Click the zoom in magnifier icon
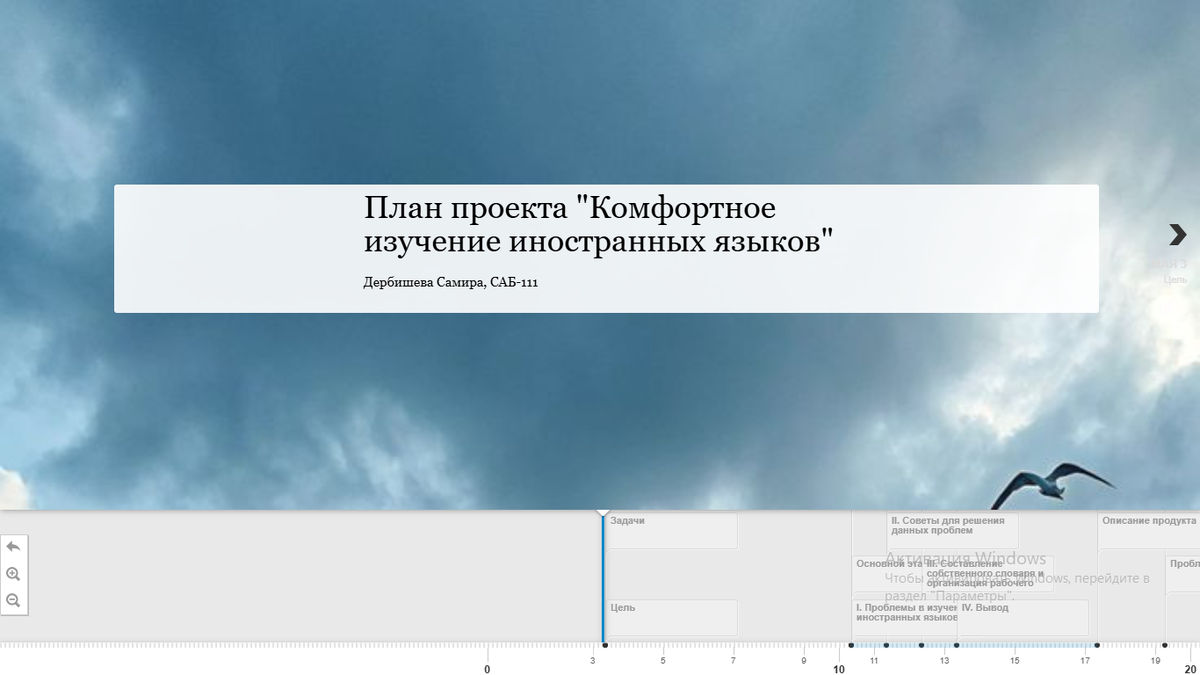 [x=13, y=573]
